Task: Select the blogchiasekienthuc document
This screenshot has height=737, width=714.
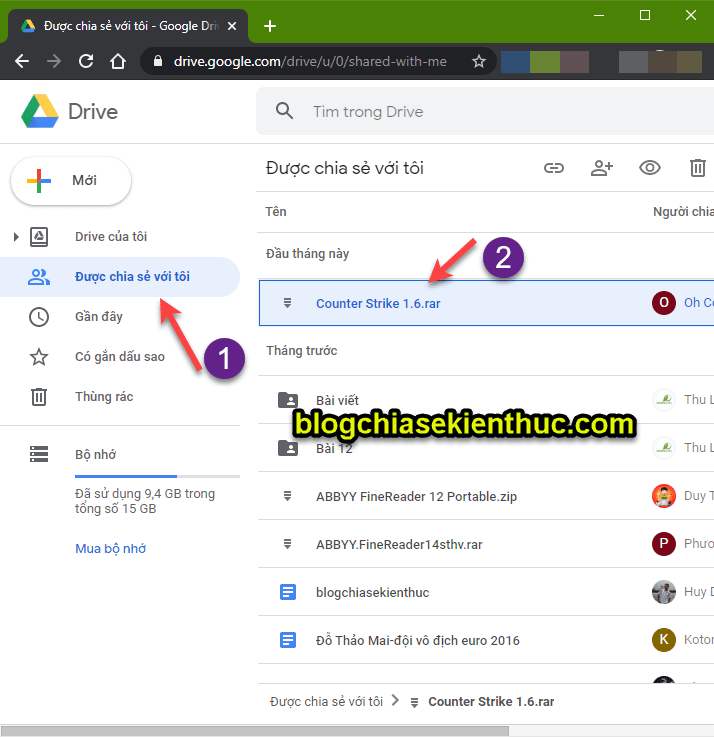Action: [486, 592]
